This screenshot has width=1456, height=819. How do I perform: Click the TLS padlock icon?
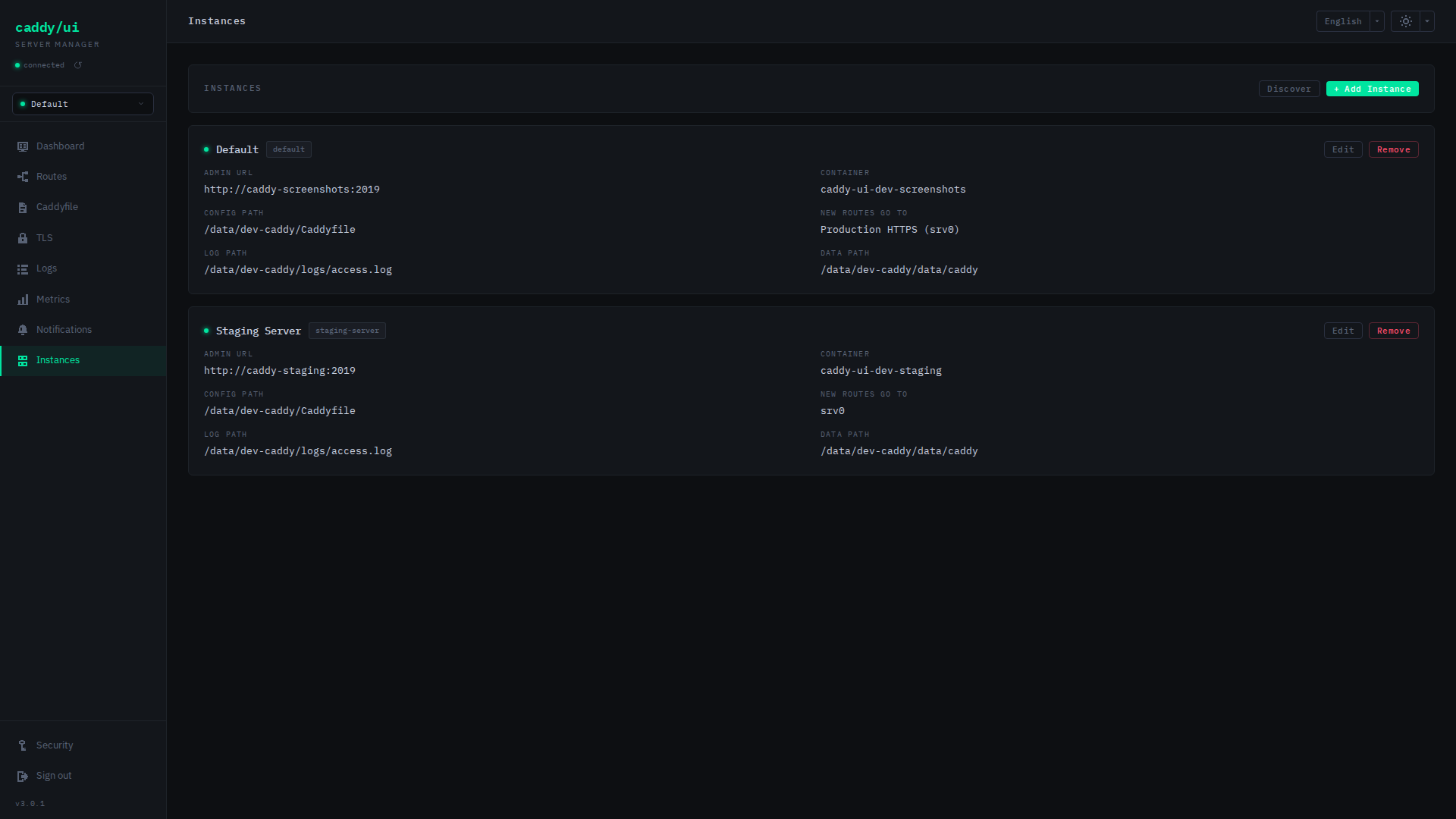tap(23, 238)
